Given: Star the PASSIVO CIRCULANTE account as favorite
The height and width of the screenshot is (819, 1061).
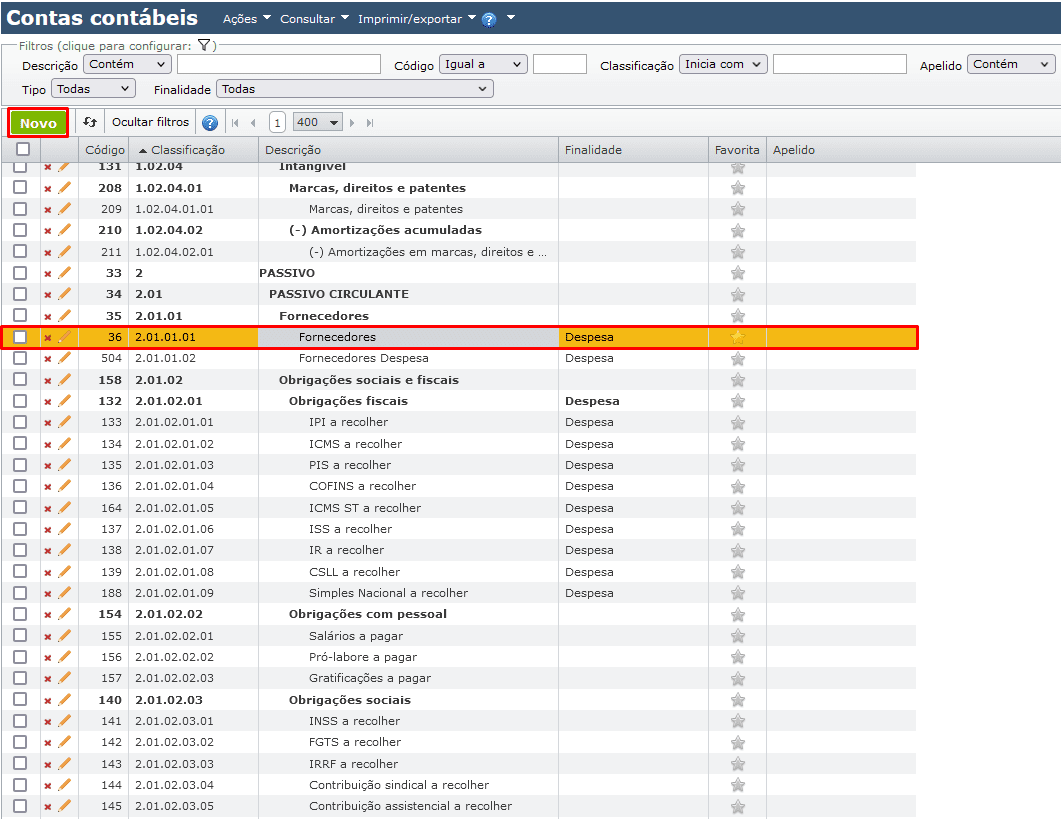Looking at the screenshot, I should [x=738, y=295].
